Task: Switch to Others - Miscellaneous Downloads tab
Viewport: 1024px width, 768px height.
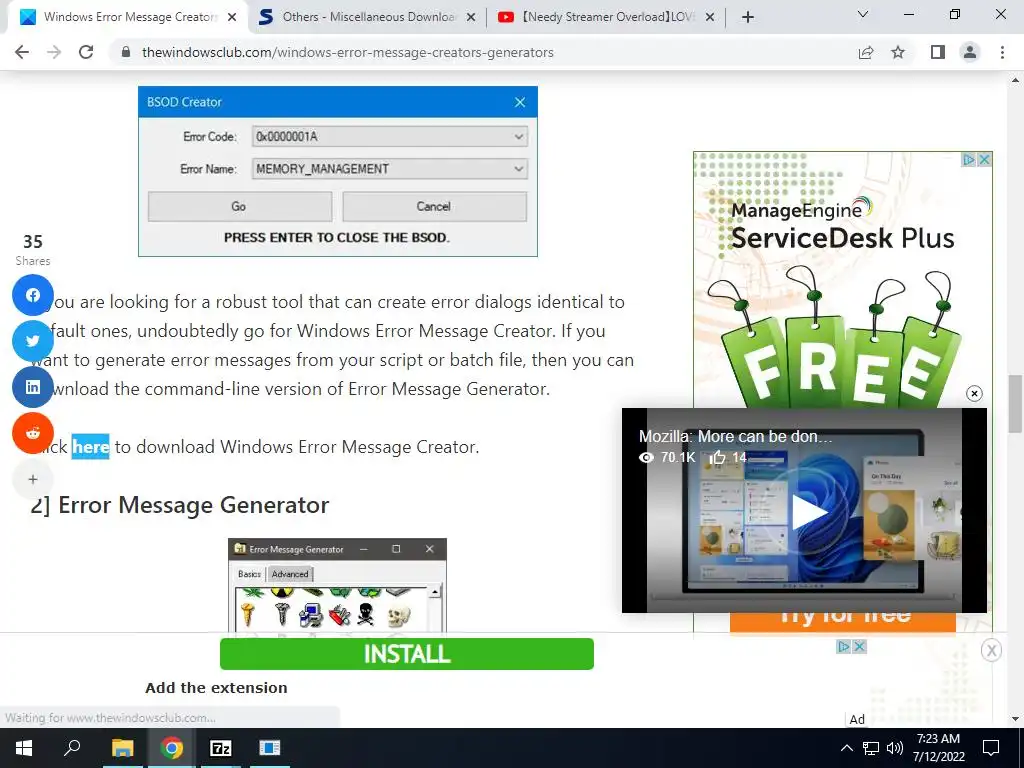Action: (x=367, y=17)
